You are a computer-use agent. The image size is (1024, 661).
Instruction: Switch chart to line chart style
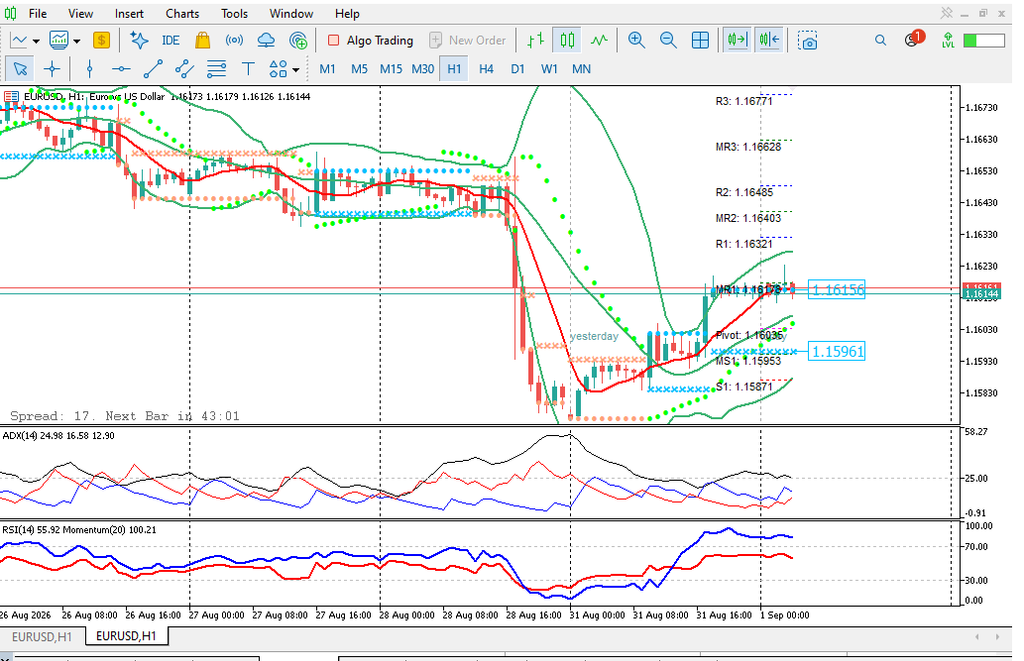(x=599, y=40)
